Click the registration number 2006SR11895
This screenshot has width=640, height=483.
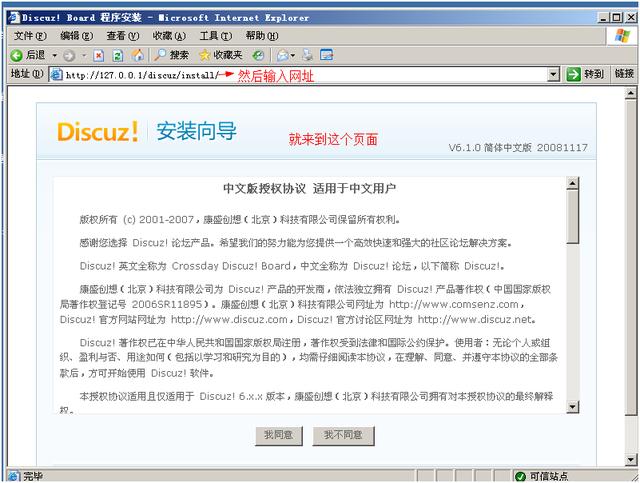click(167, 305)
